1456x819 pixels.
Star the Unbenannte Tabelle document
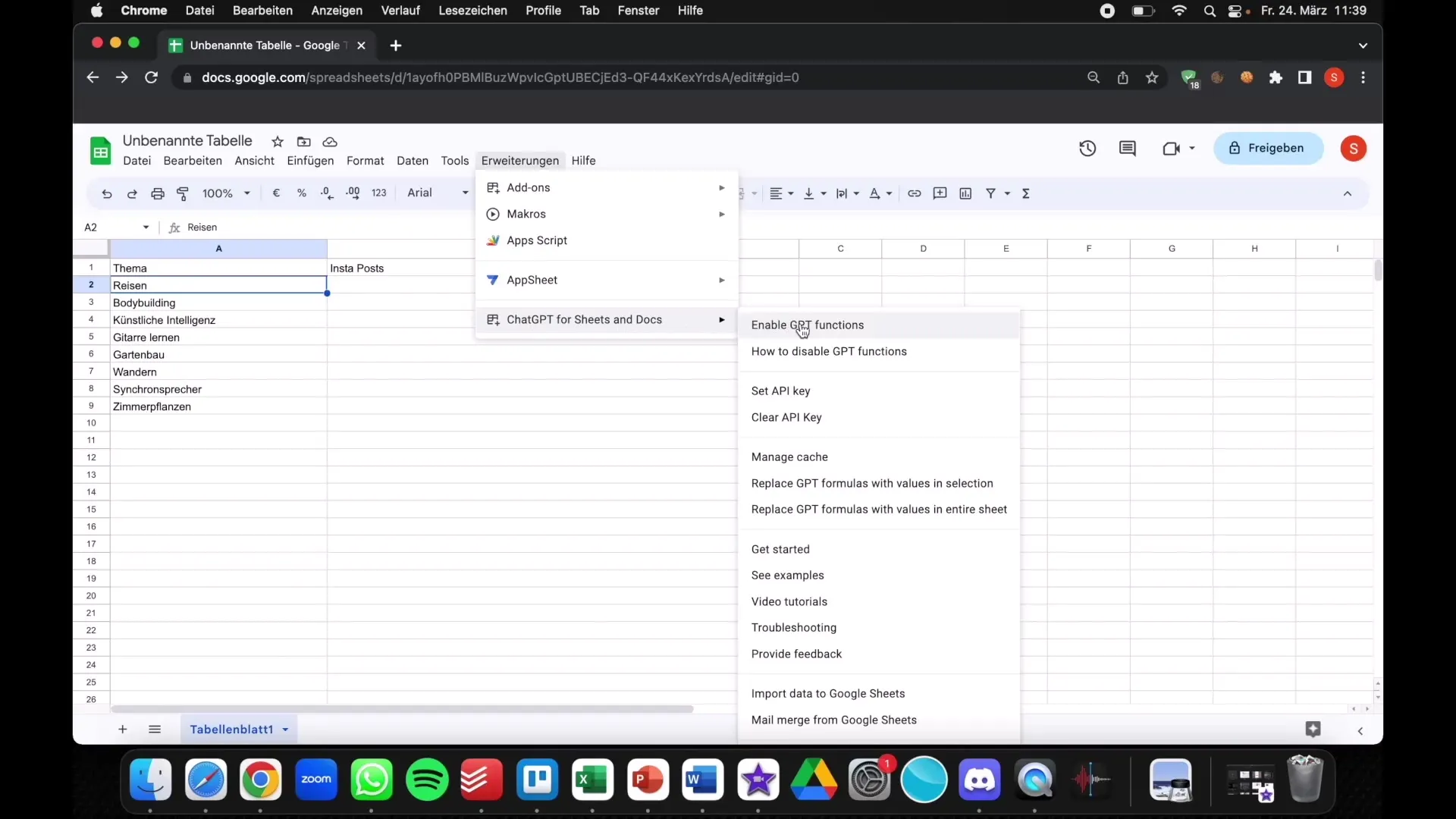pos(278,142)
